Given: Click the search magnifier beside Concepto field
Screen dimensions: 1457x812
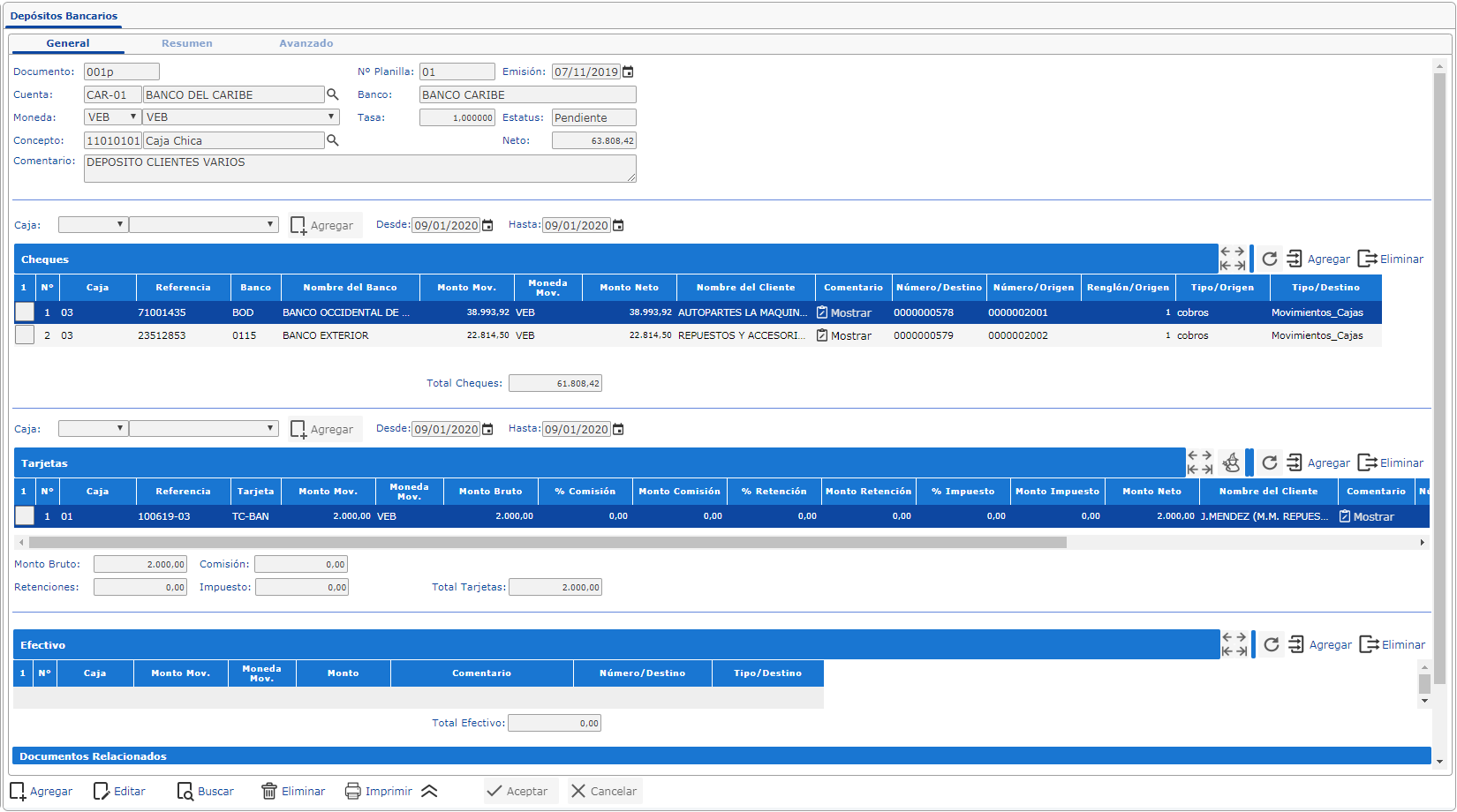Looking at the screenshot, I should [x=333, y=140].
